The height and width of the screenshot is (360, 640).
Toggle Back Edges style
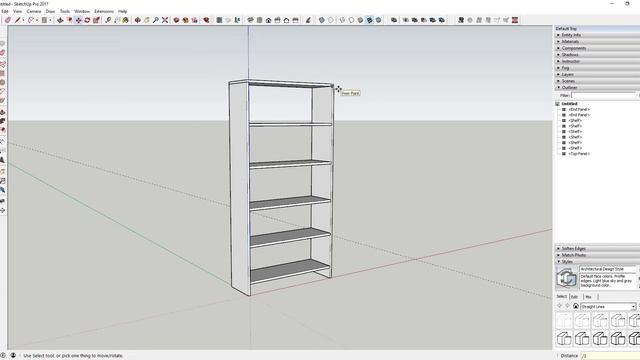click(331, 20)
